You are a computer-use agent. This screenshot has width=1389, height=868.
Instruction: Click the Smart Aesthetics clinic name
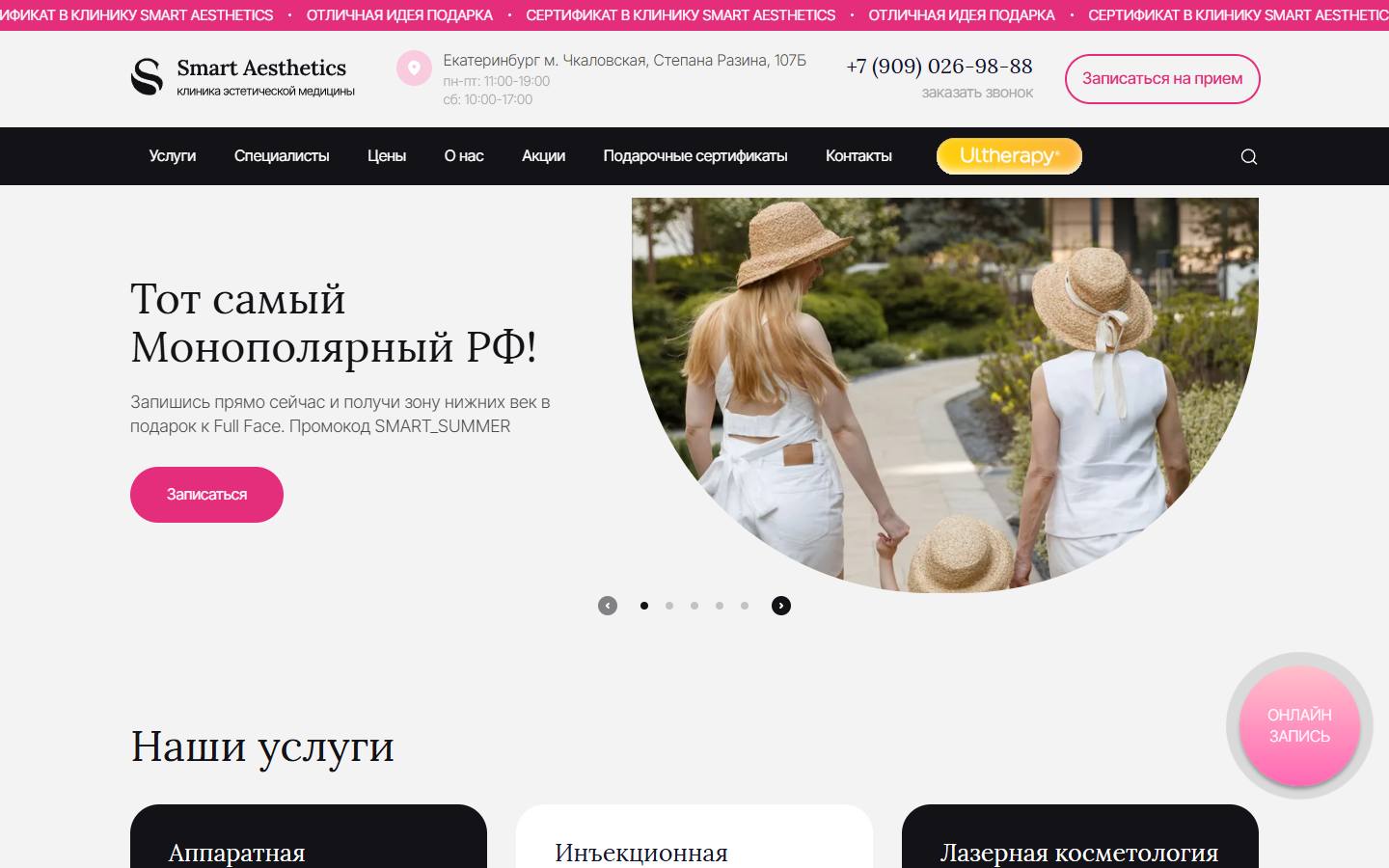tap(261, 68)
